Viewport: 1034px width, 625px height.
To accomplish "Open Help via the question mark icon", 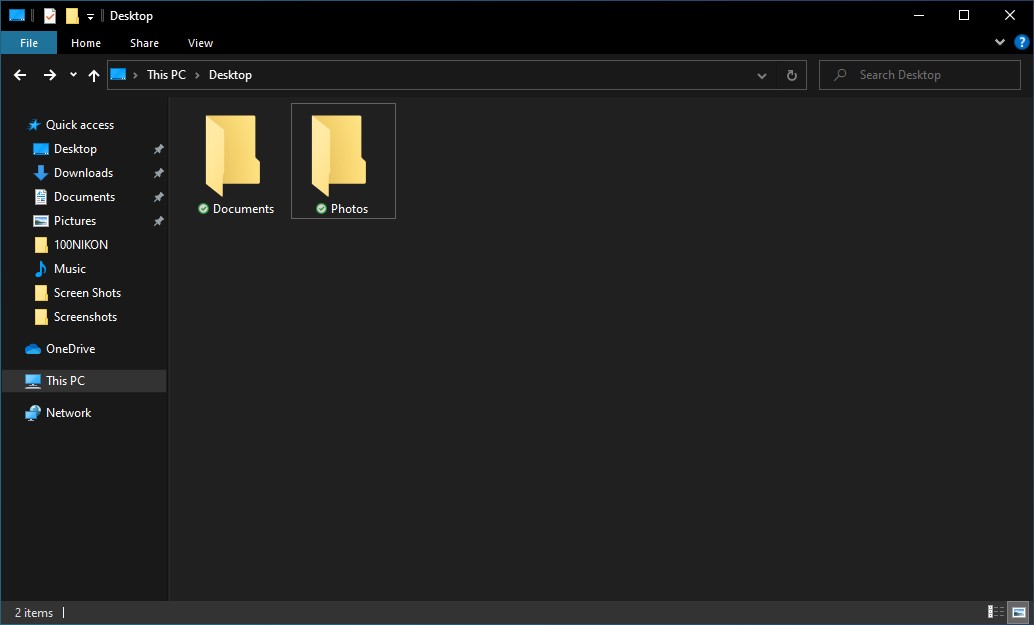I will (1021, 42).
